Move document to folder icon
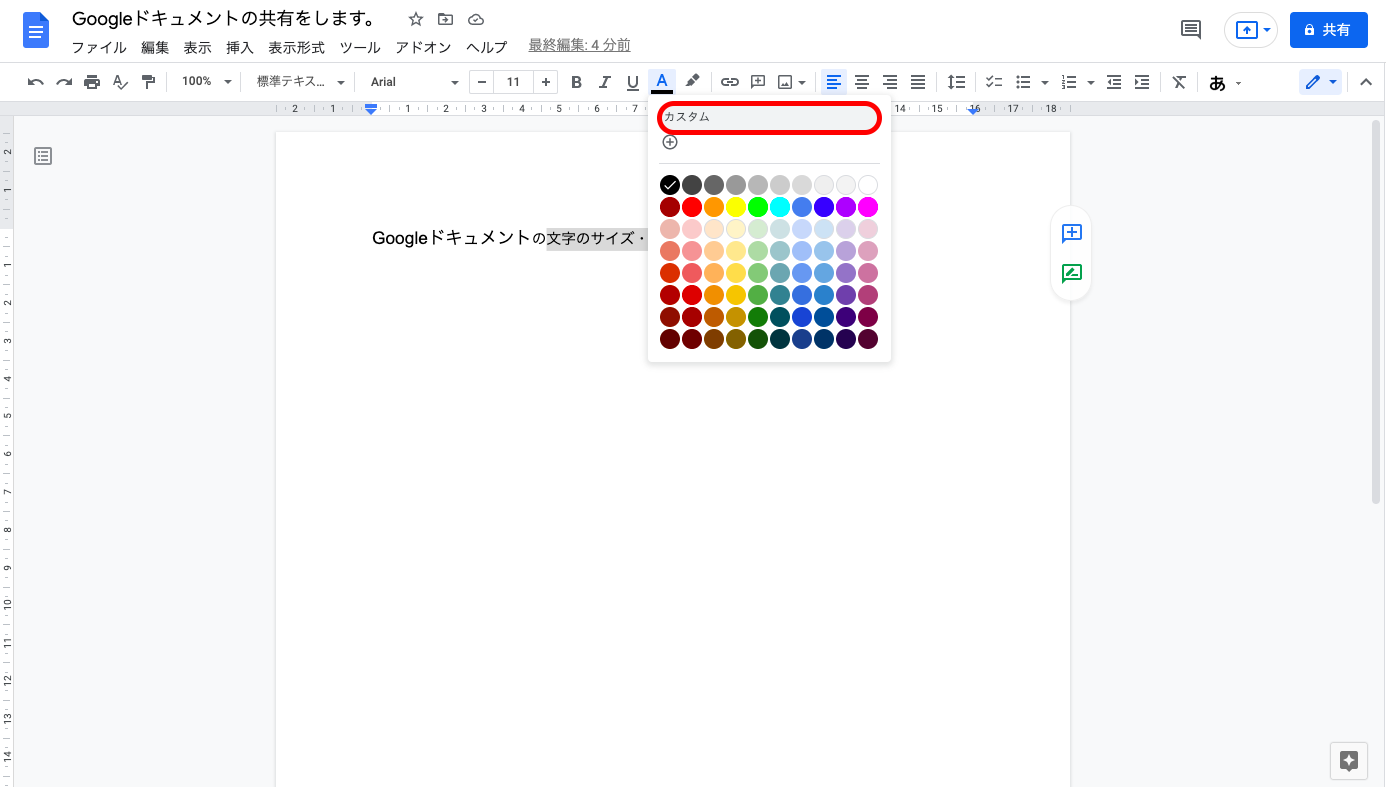 pos(446,19)
